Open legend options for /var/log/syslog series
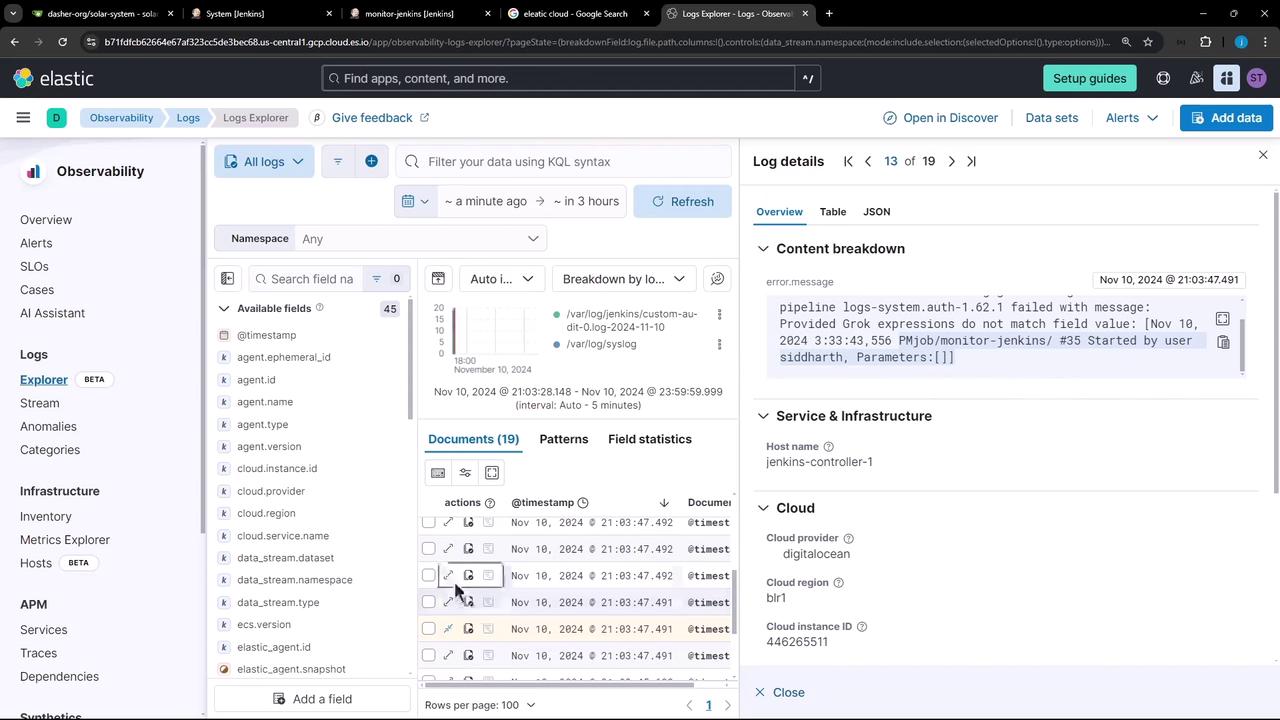 pos(719,344)
